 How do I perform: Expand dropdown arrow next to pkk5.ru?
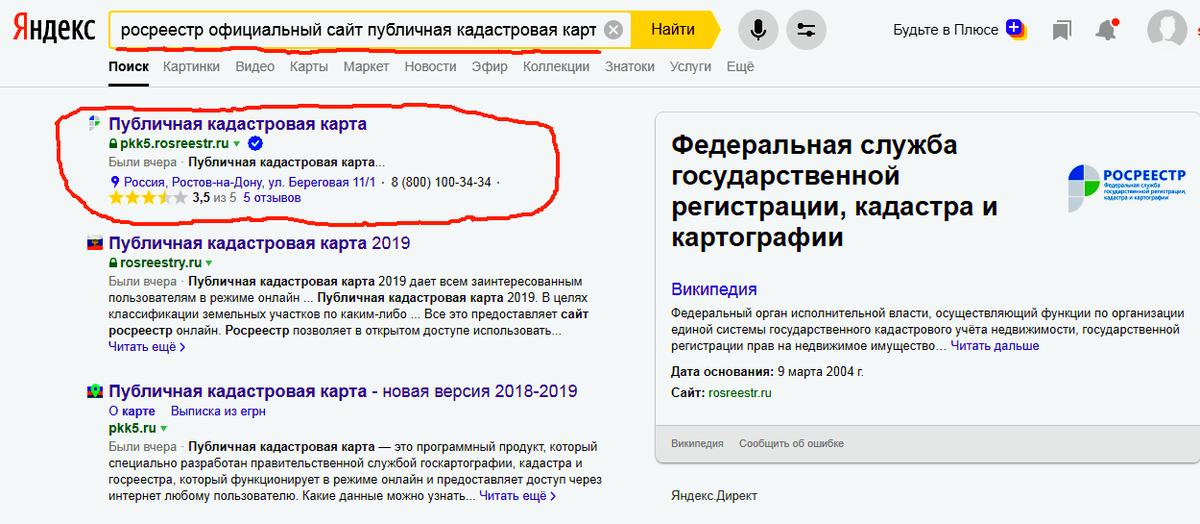[x=164, y=429]
